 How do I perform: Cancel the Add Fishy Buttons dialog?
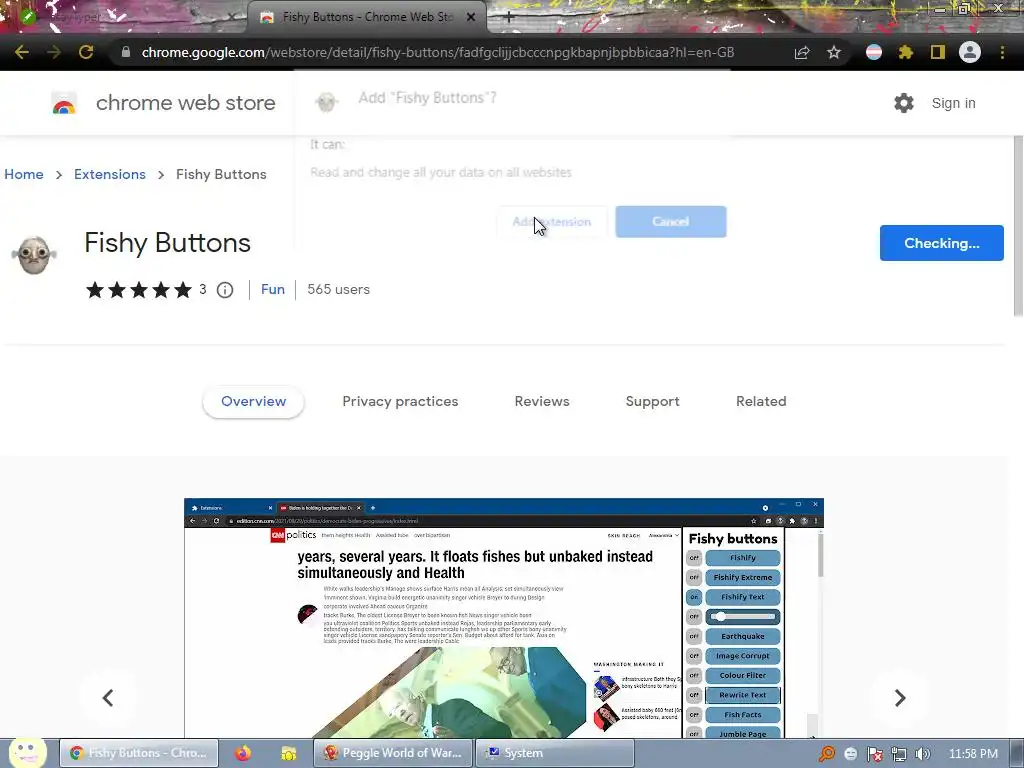pyautogui.click(x=671, y=221)
